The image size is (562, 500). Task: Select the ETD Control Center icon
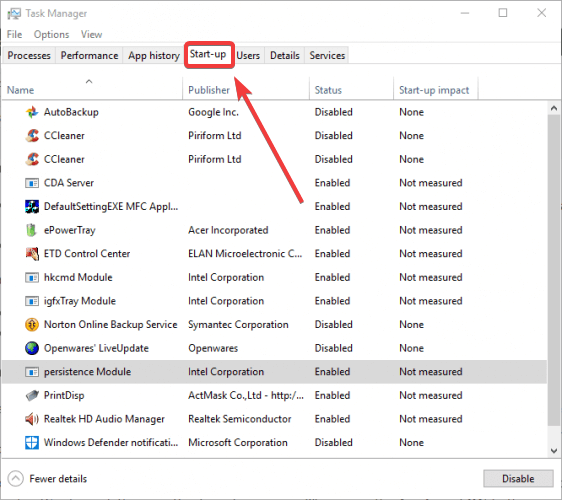(32, 254)
